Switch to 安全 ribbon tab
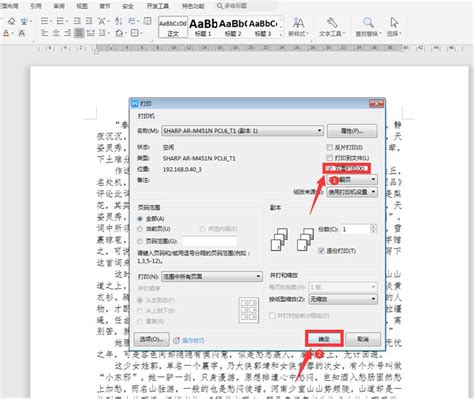The image size is (474, 399). (x=128, y=6)
